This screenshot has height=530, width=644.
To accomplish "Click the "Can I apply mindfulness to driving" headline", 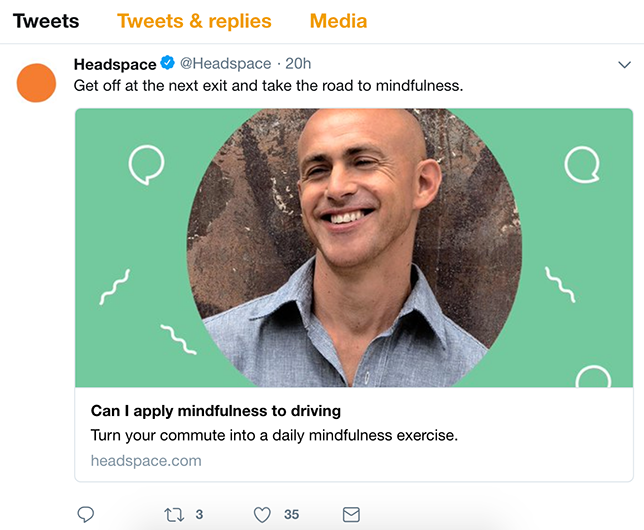I will [x=216, y=410].
